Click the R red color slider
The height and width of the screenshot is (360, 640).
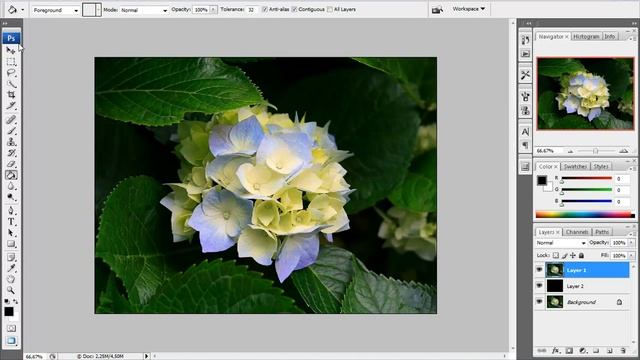pyautogui.click(x=587, y=178)
